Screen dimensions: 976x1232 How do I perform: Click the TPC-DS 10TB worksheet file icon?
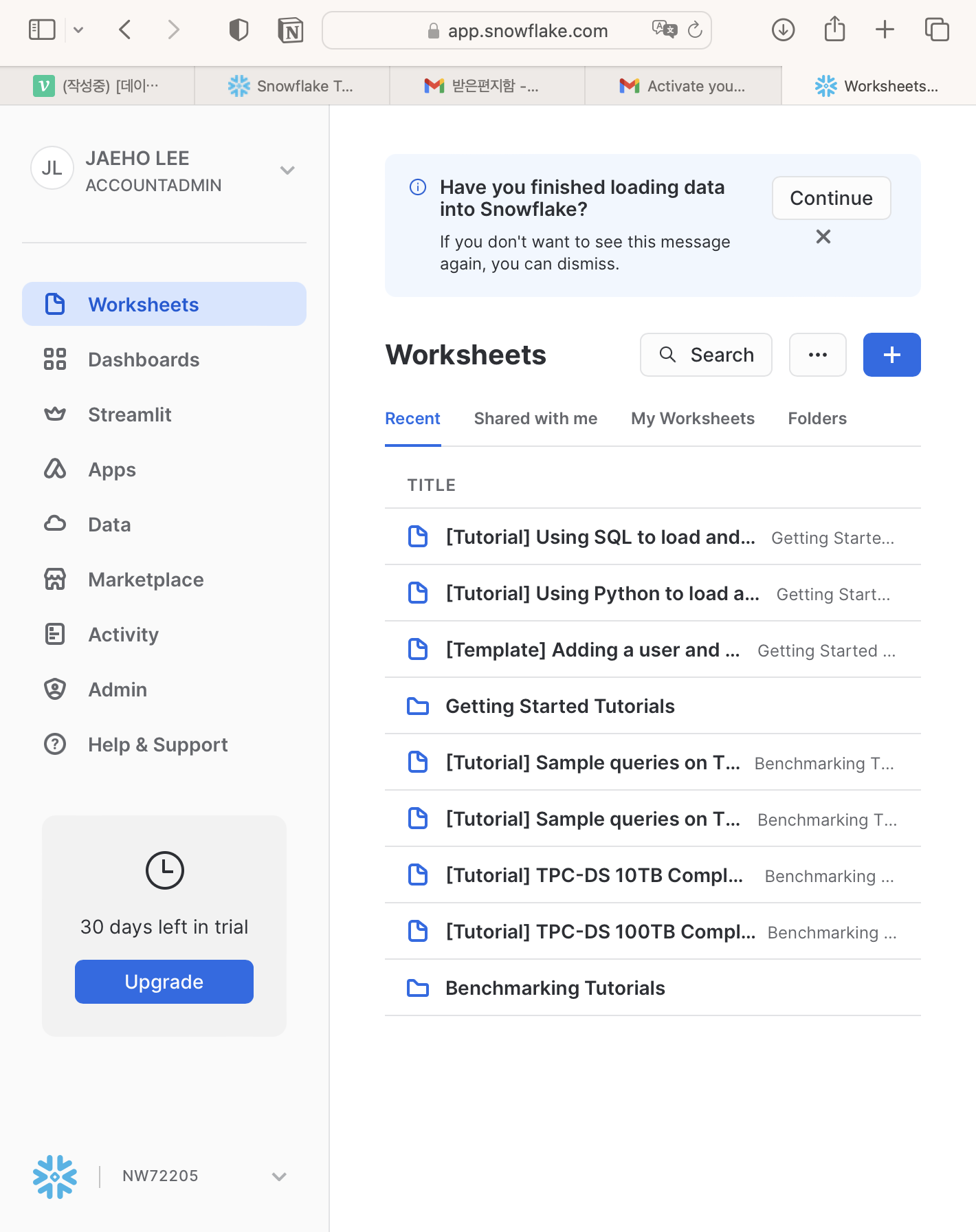[x=418, y=874]
